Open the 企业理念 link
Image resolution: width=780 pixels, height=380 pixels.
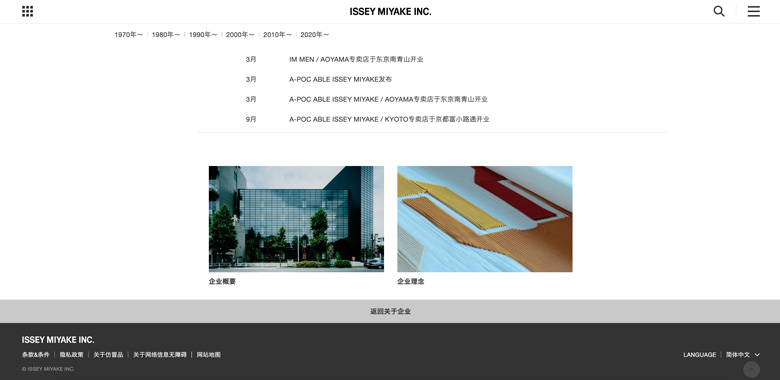click(411, 282)
